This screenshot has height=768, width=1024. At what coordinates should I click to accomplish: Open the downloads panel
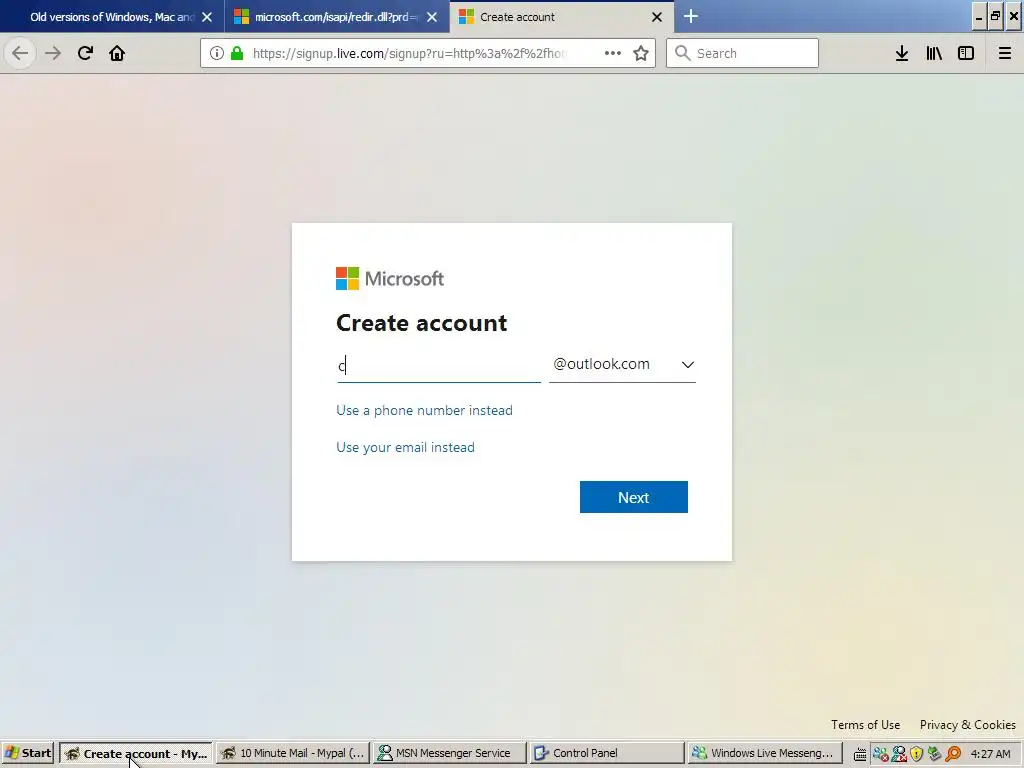(902, 53)
